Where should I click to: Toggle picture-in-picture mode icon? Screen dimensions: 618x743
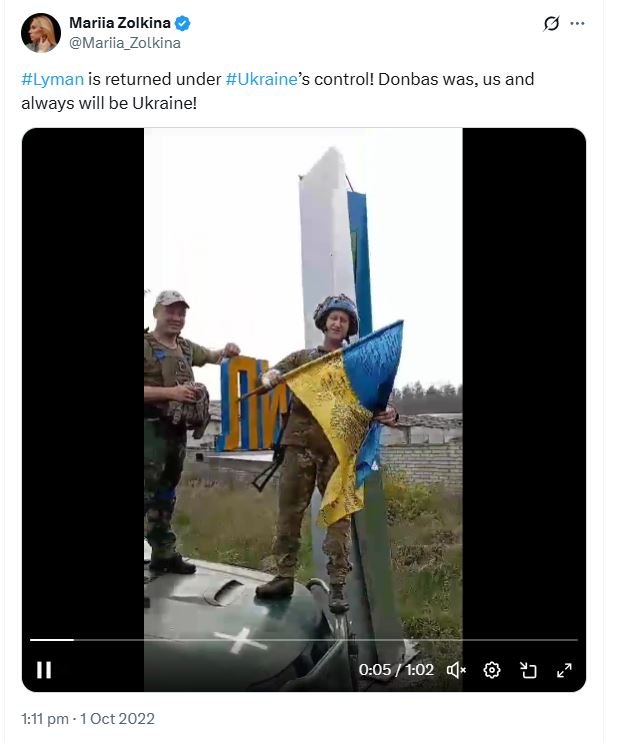pos(528,670)
